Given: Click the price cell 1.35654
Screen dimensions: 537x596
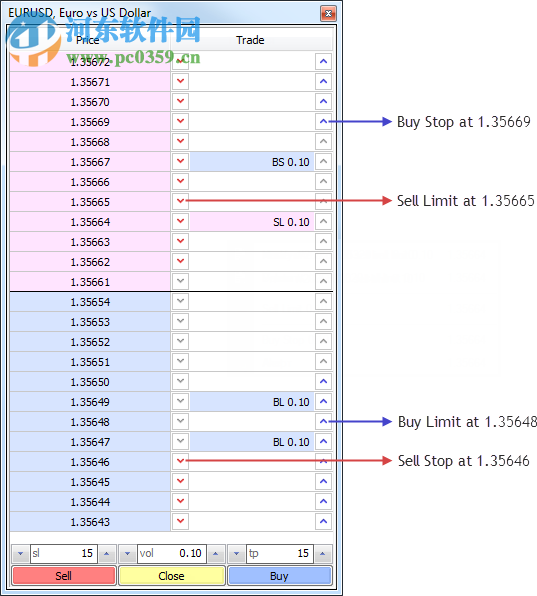Looking at the screenshot, I should pyautogui.click(x=90, y=302).
